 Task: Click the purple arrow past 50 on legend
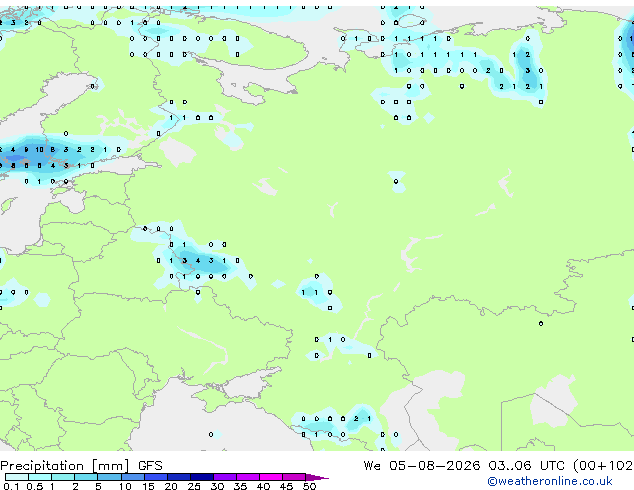(317, 477)
